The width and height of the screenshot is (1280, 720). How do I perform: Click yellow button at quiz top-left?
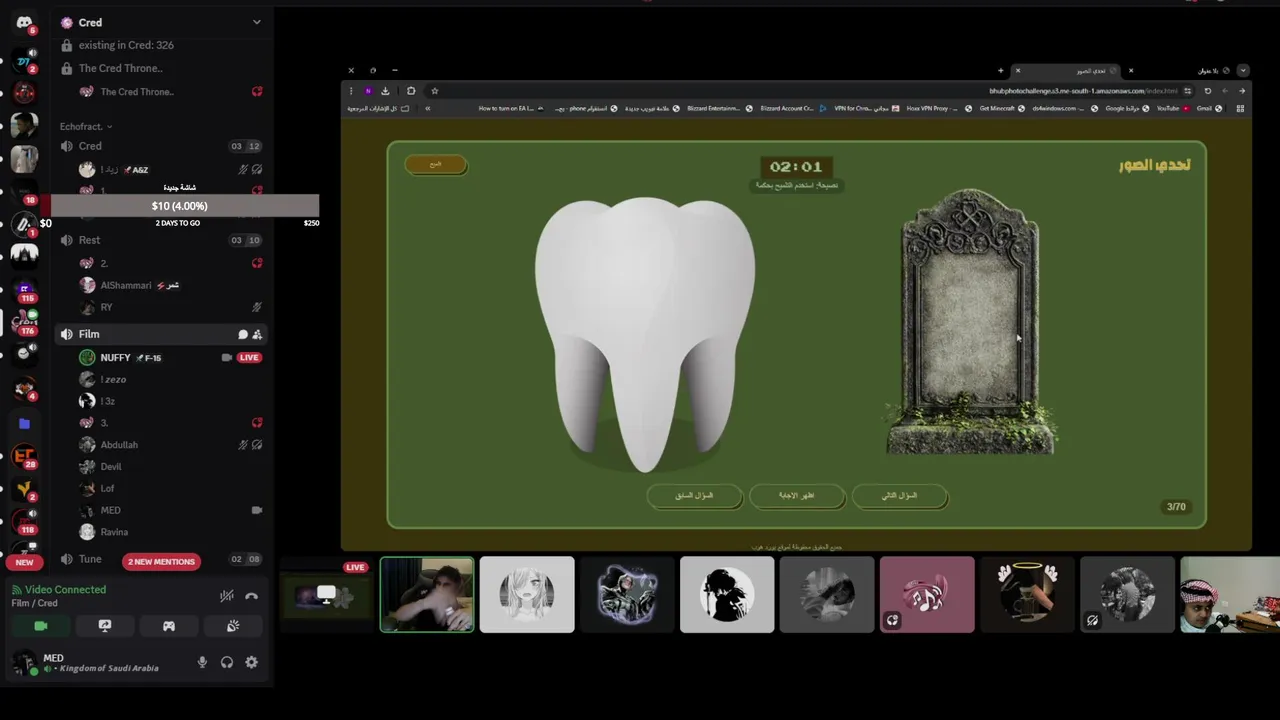(x=435, y=164)
